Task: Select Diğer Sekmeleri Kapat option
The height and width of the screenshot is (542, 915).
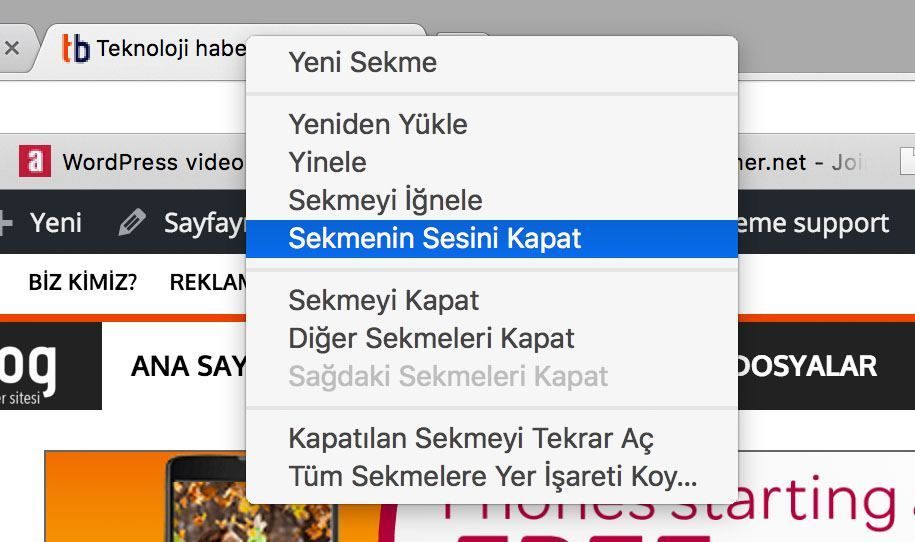Action: (431, 338)
